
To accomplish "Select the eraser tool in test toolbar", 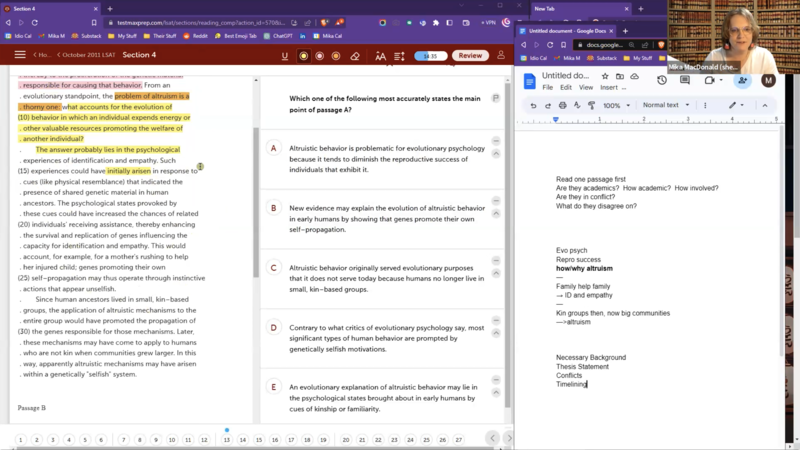I will click(355, 56).
